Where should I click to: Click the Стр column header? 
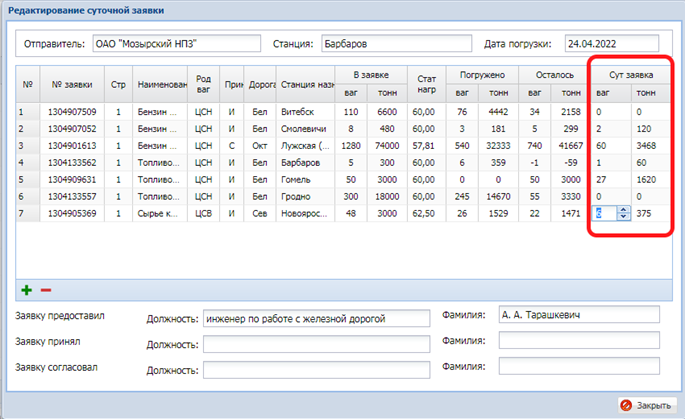pyautogui.click(x=118, y=84)
